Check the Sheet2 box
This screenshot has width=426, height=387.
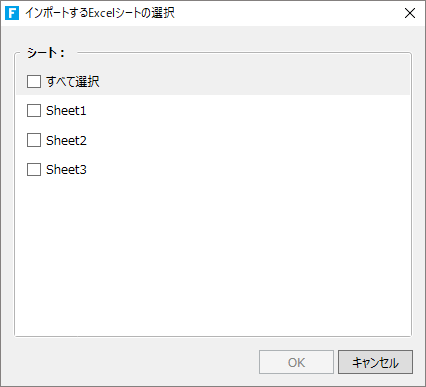point(34,140)
